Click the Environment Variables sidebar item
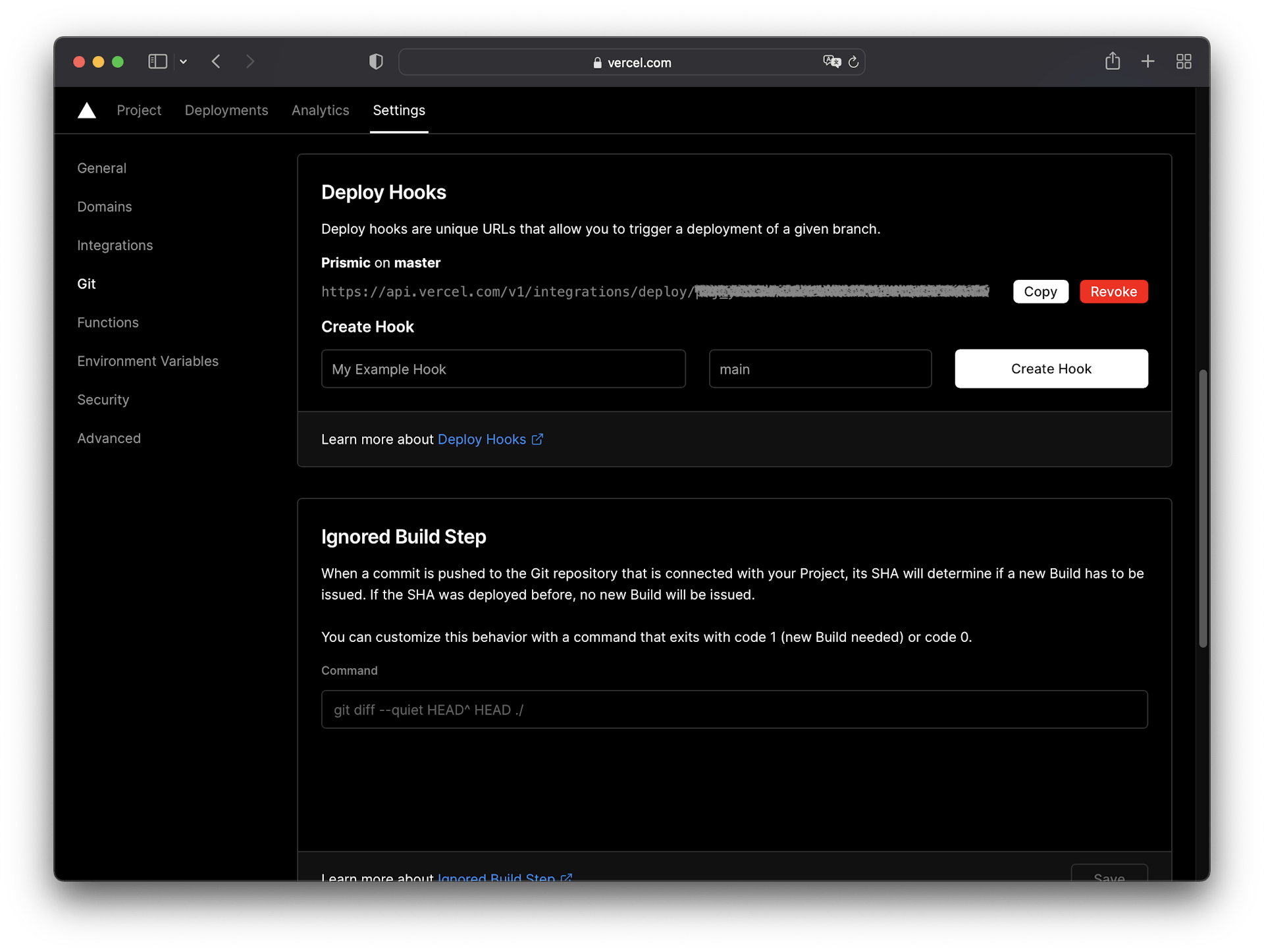 point(148,361)
